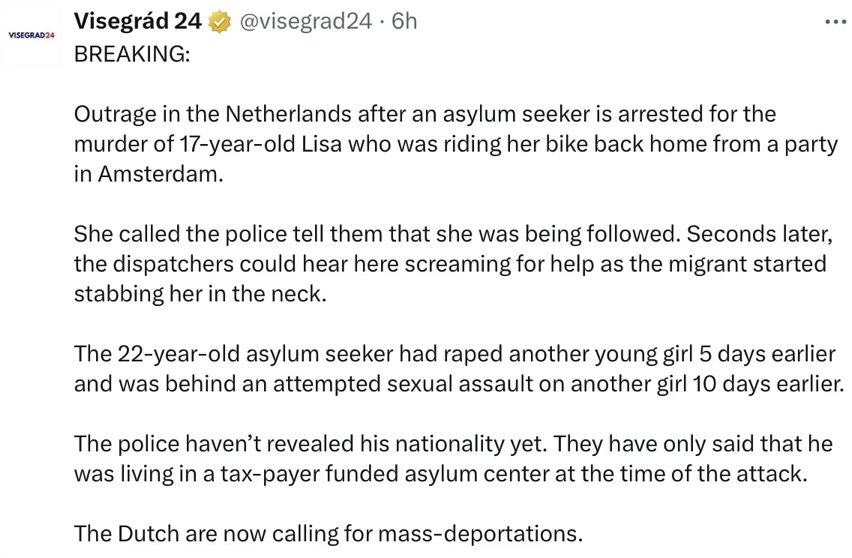Click the line starting "Outrage in the Netherlands"
This screenshot has height=558, width=852.
[x=425, y=114]
